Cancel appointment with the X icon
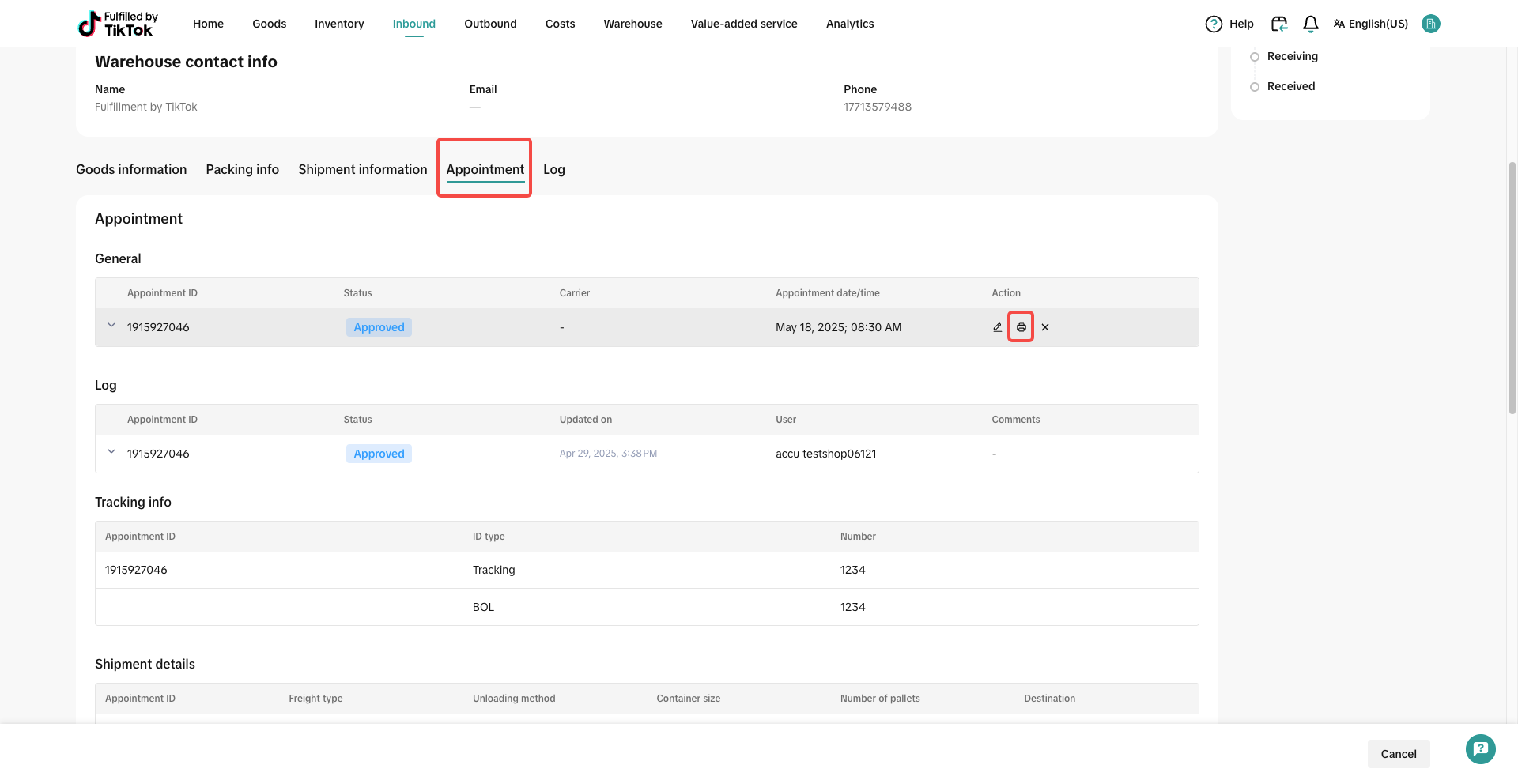This screenshot has height=784, width=1518. coord(1045,327)
